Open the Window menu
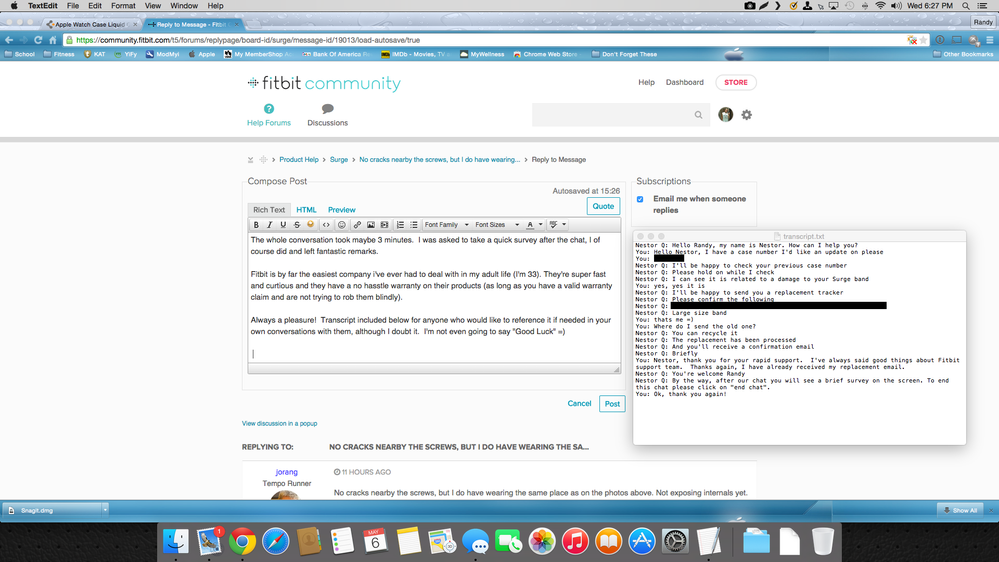 coord(184,6)
